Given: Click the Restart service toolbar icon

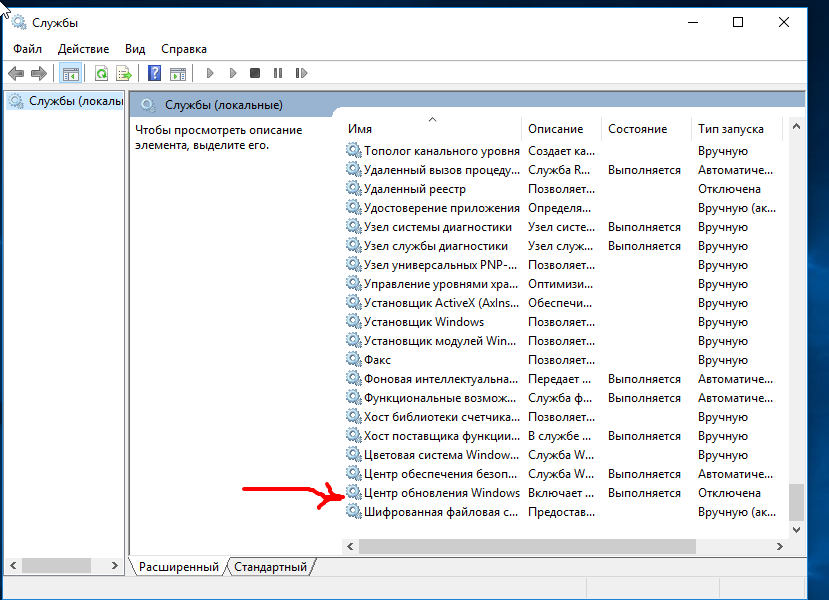Looking at the screenshot, I should point(300,73).
